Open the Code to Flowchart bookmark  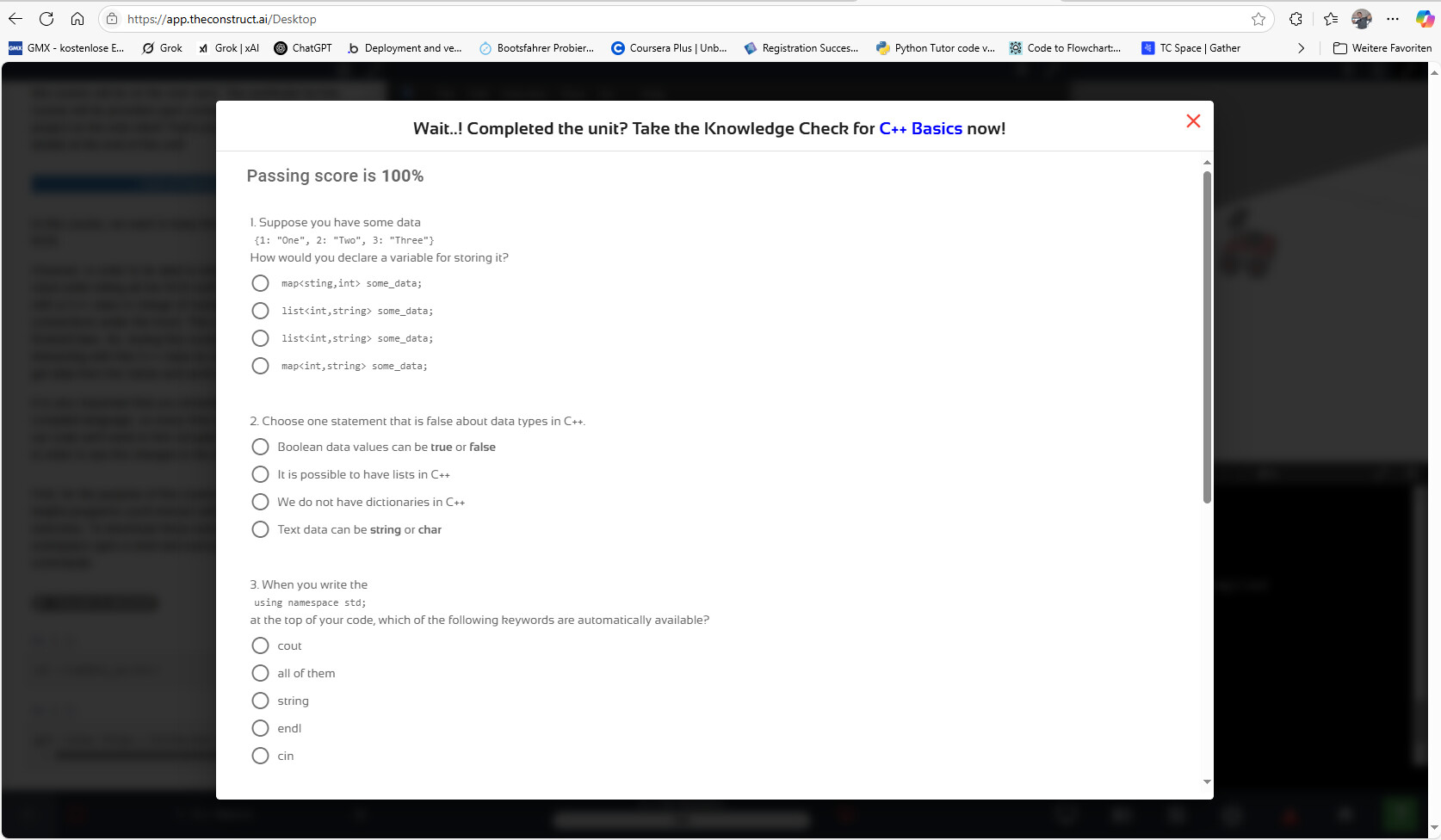1066,48
